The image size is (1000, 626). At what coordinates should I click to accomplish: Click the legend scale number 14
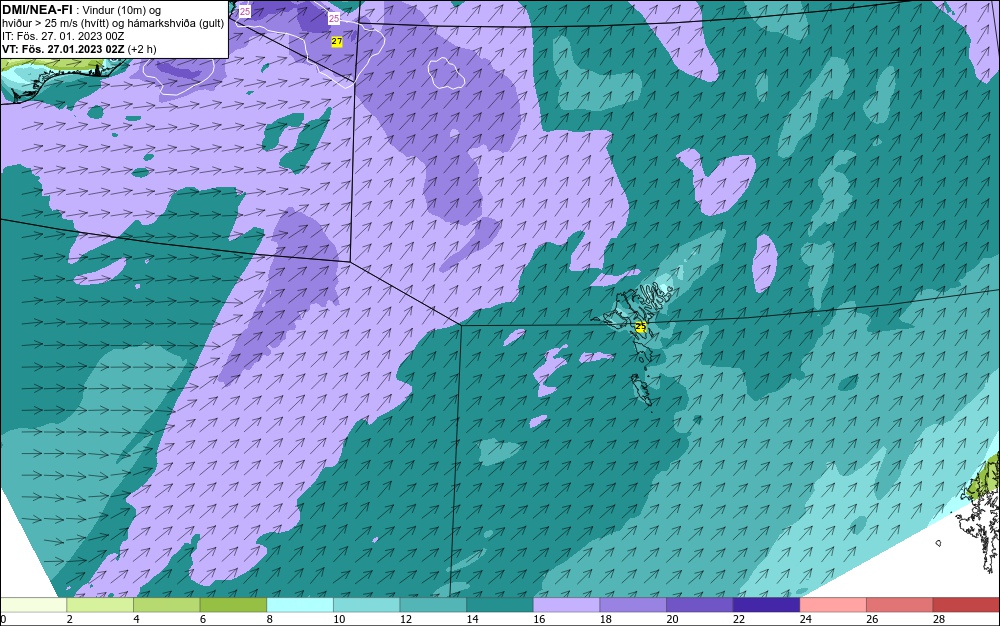(x=472, y=619)
